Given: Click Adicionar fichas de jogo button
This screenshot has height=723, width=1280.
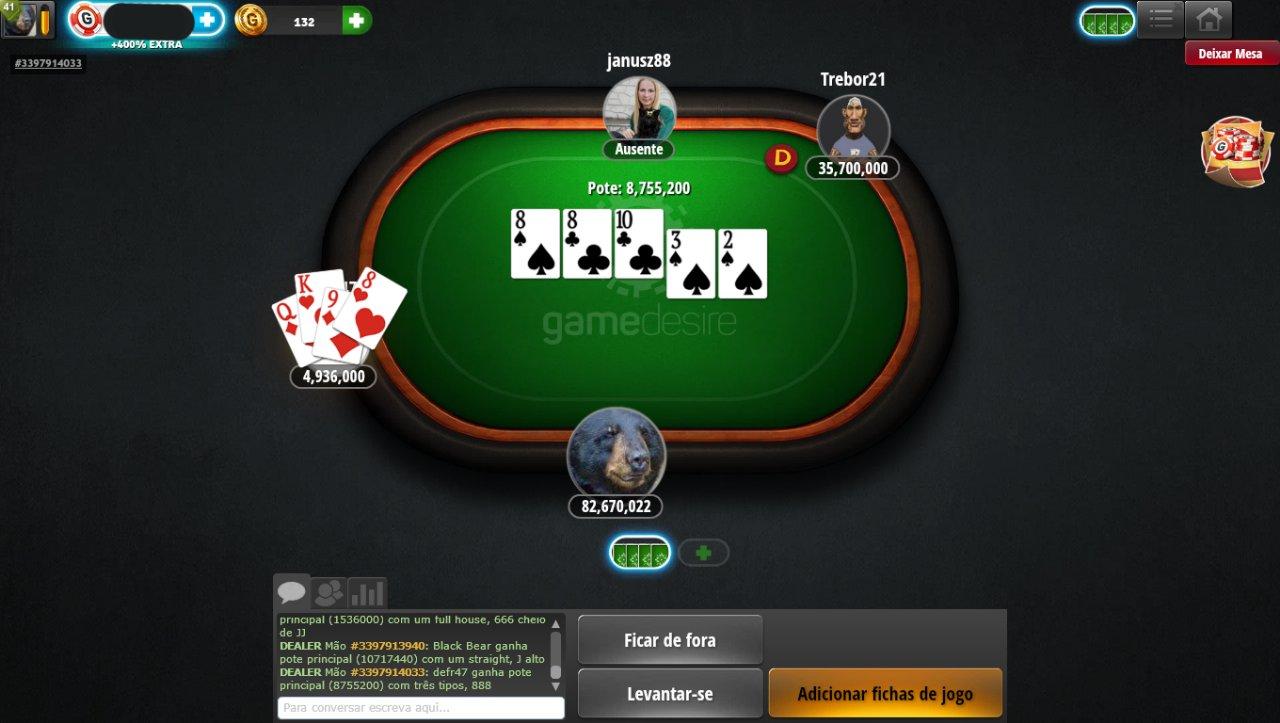Looking at the screenshot, I should [885, 693].
